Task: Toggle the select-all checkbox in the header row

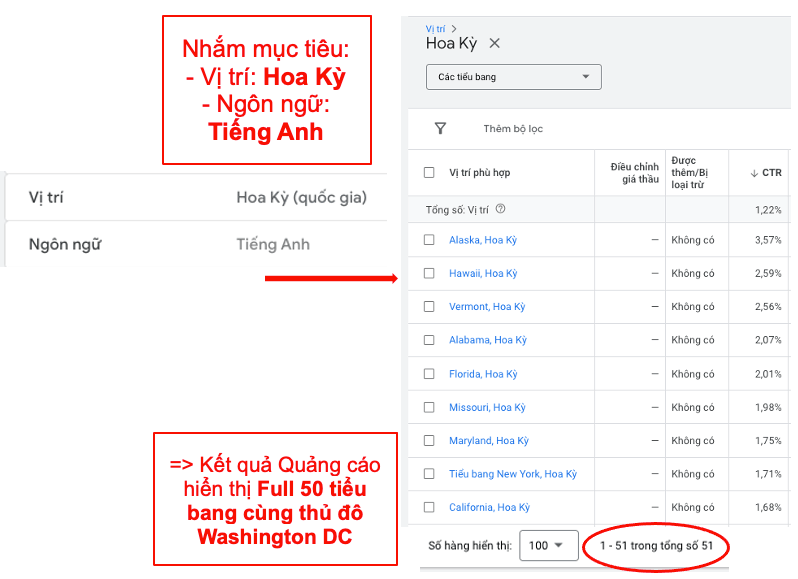Action: tap(429, 172)
